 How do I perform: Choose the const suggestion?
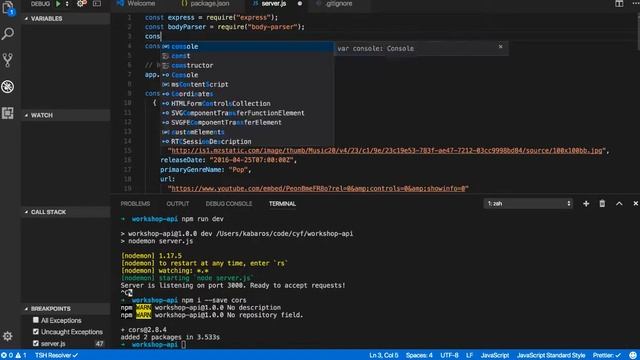(x=247, y=56)
